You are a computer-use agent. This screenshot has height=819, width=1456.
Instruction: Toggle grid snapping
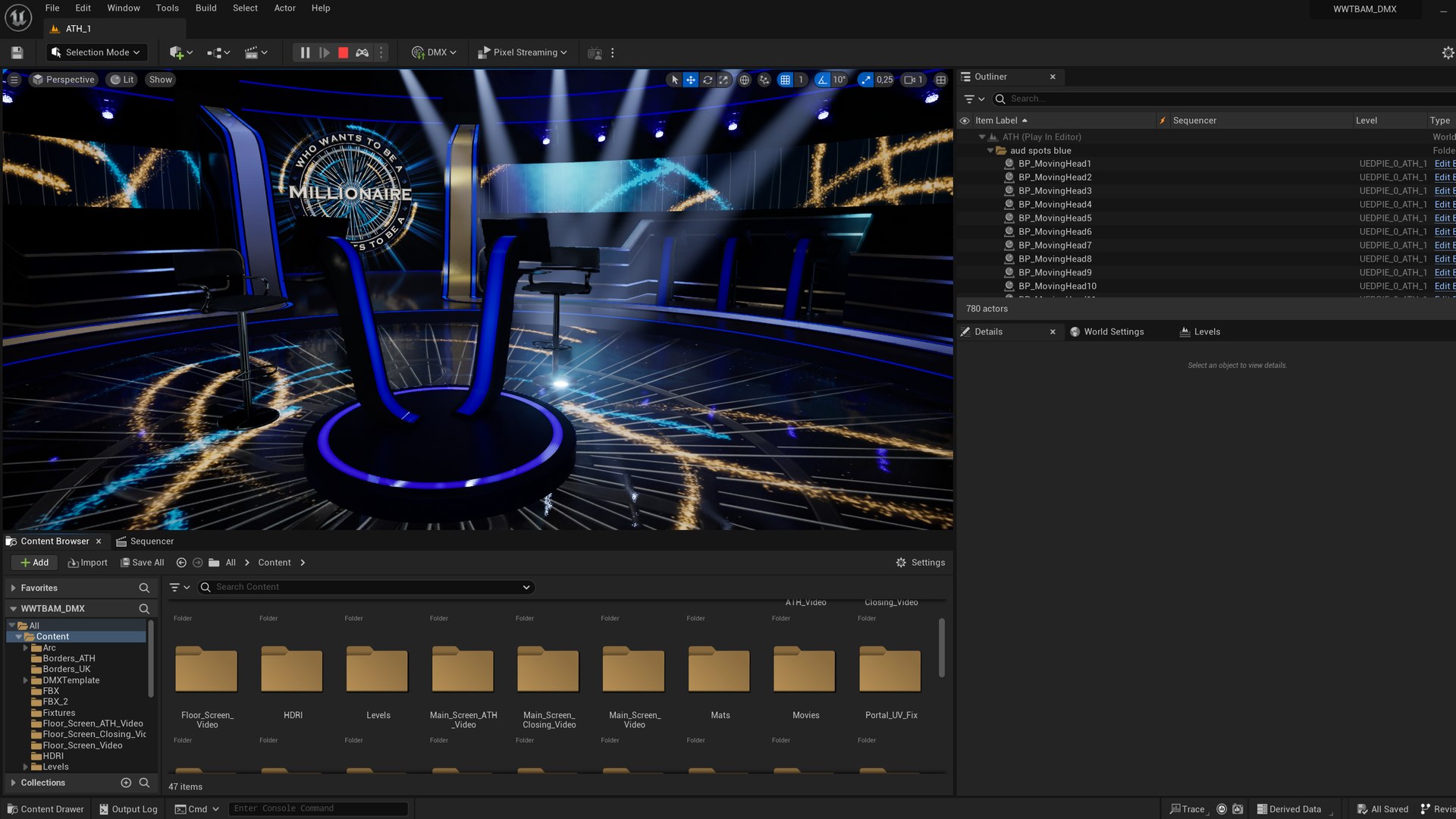785,80
